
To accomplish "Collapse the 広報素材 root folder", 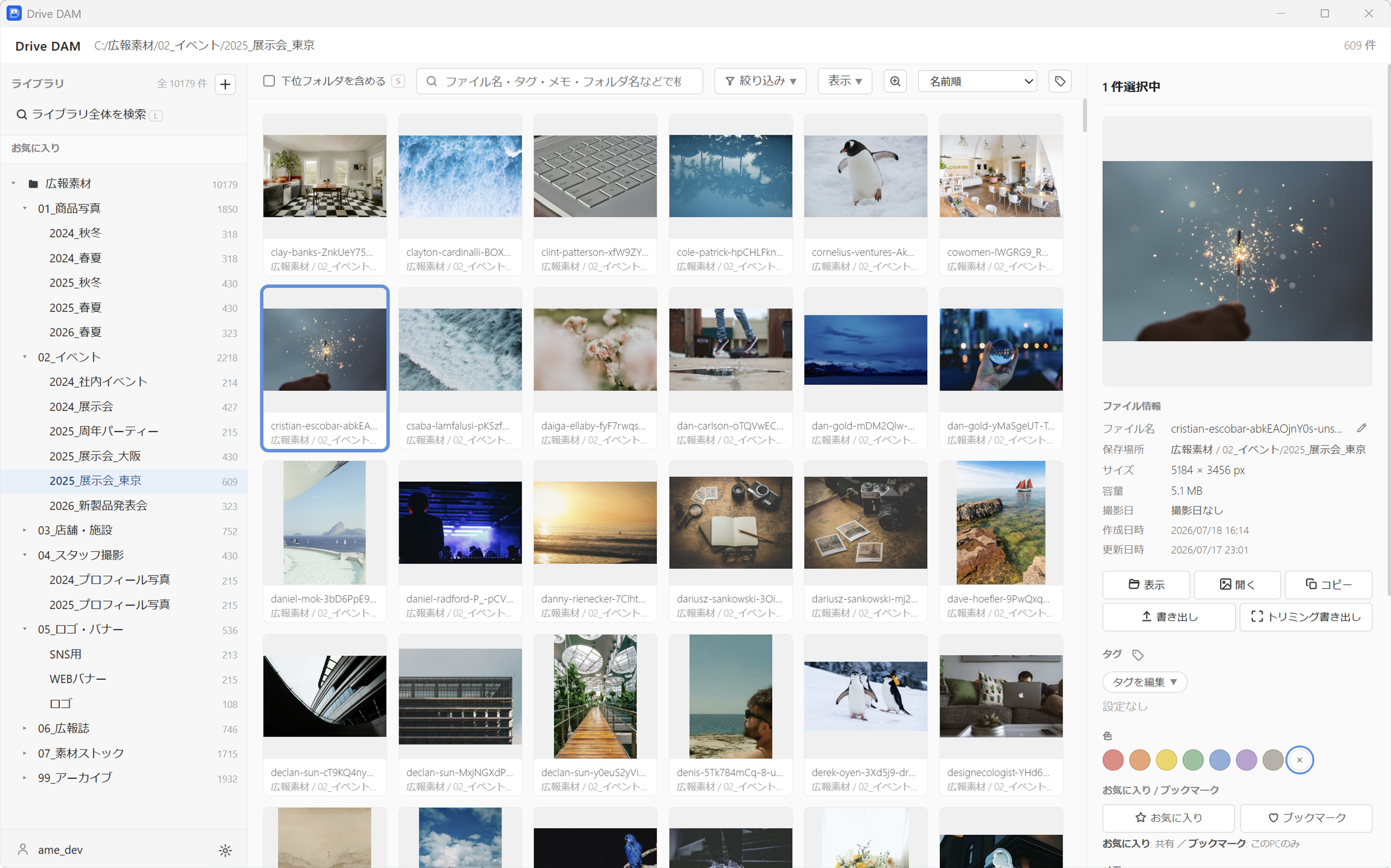I will [x=13, y=184].
